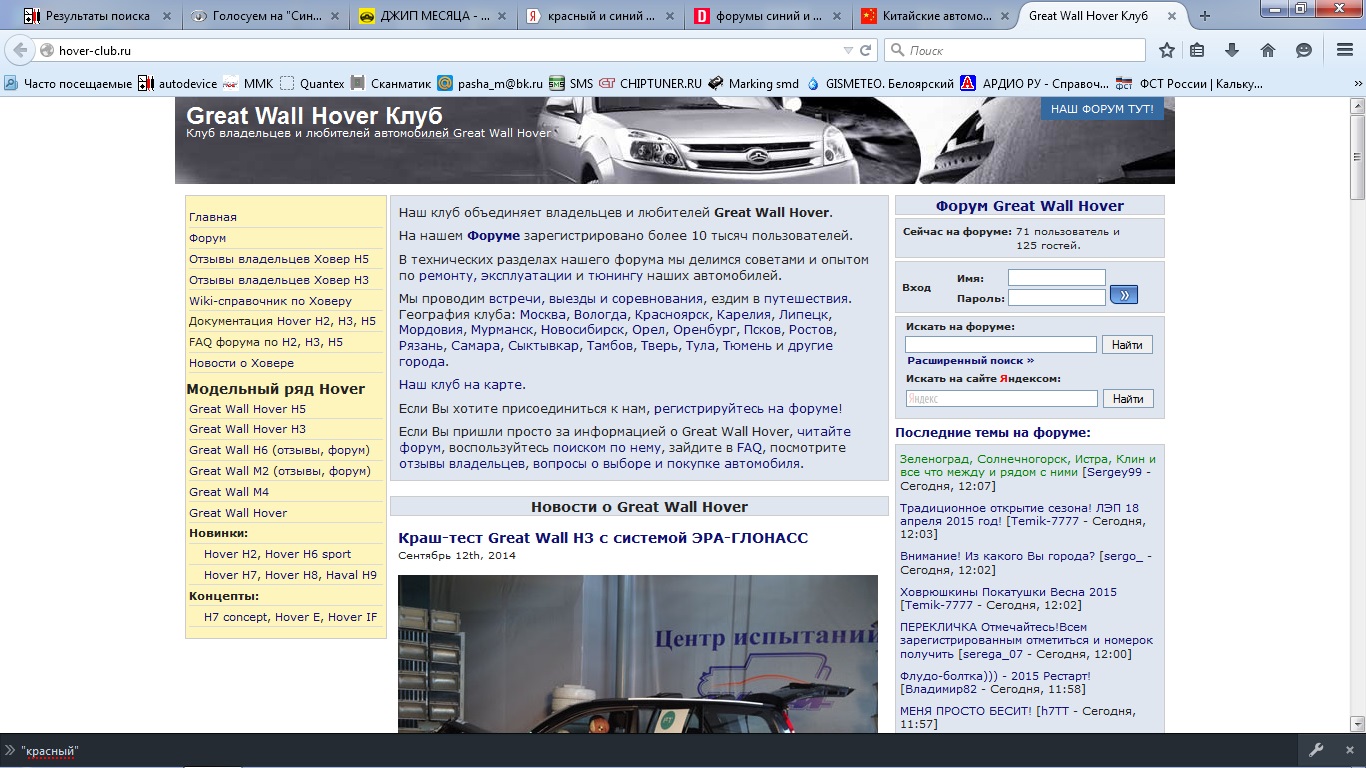The width and height of the screenshot is (1366, 768).
Task: Click the browser back arrow button
Action: [x=19, y=50]
